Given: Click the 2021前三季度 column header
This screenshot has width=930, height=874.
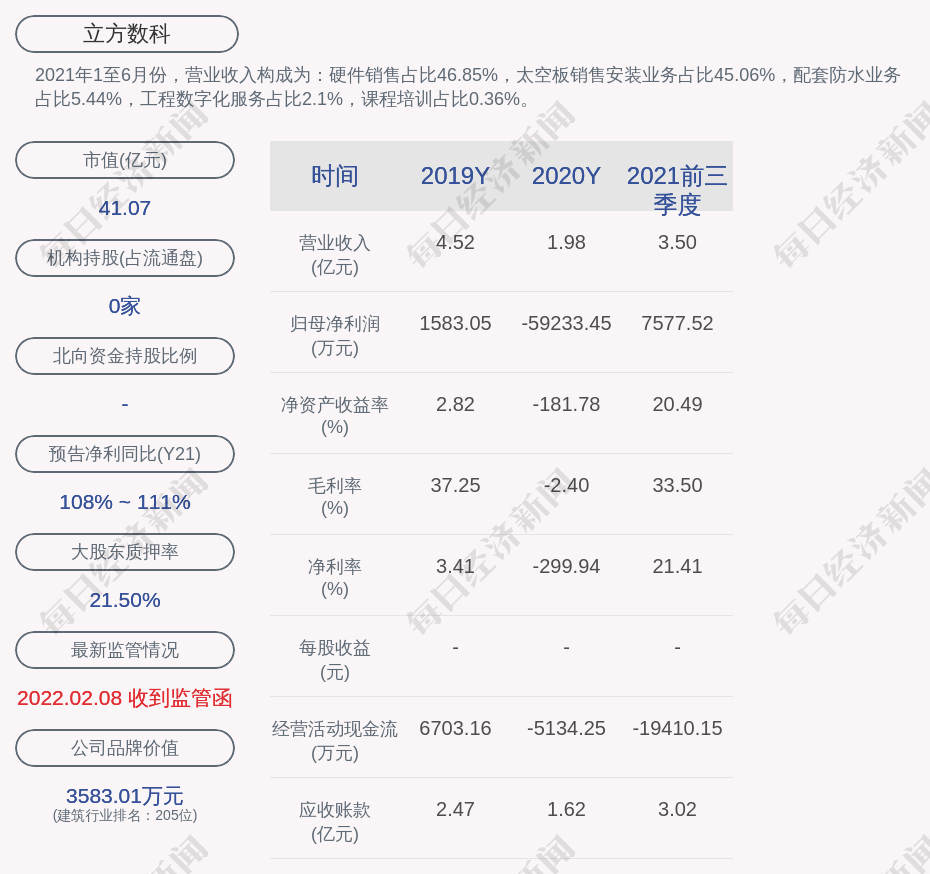Looking at the screenshot, I should coord(677,190).
